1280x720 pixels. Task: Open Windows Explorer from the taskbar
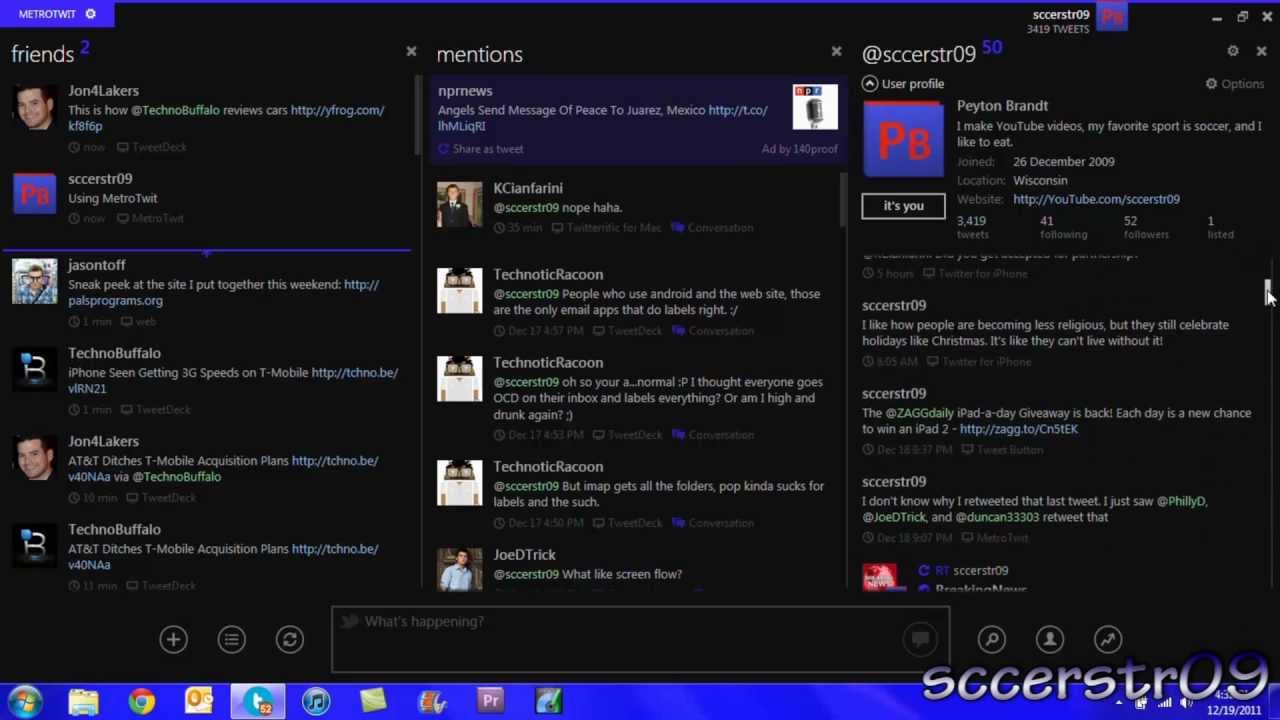pos(83,701)
